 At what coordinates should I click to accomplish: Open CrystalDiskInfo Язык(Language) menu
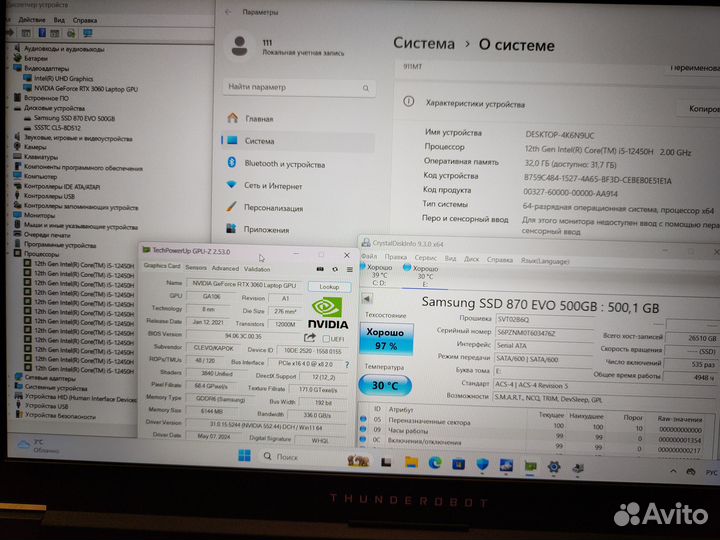click(545, 261)
